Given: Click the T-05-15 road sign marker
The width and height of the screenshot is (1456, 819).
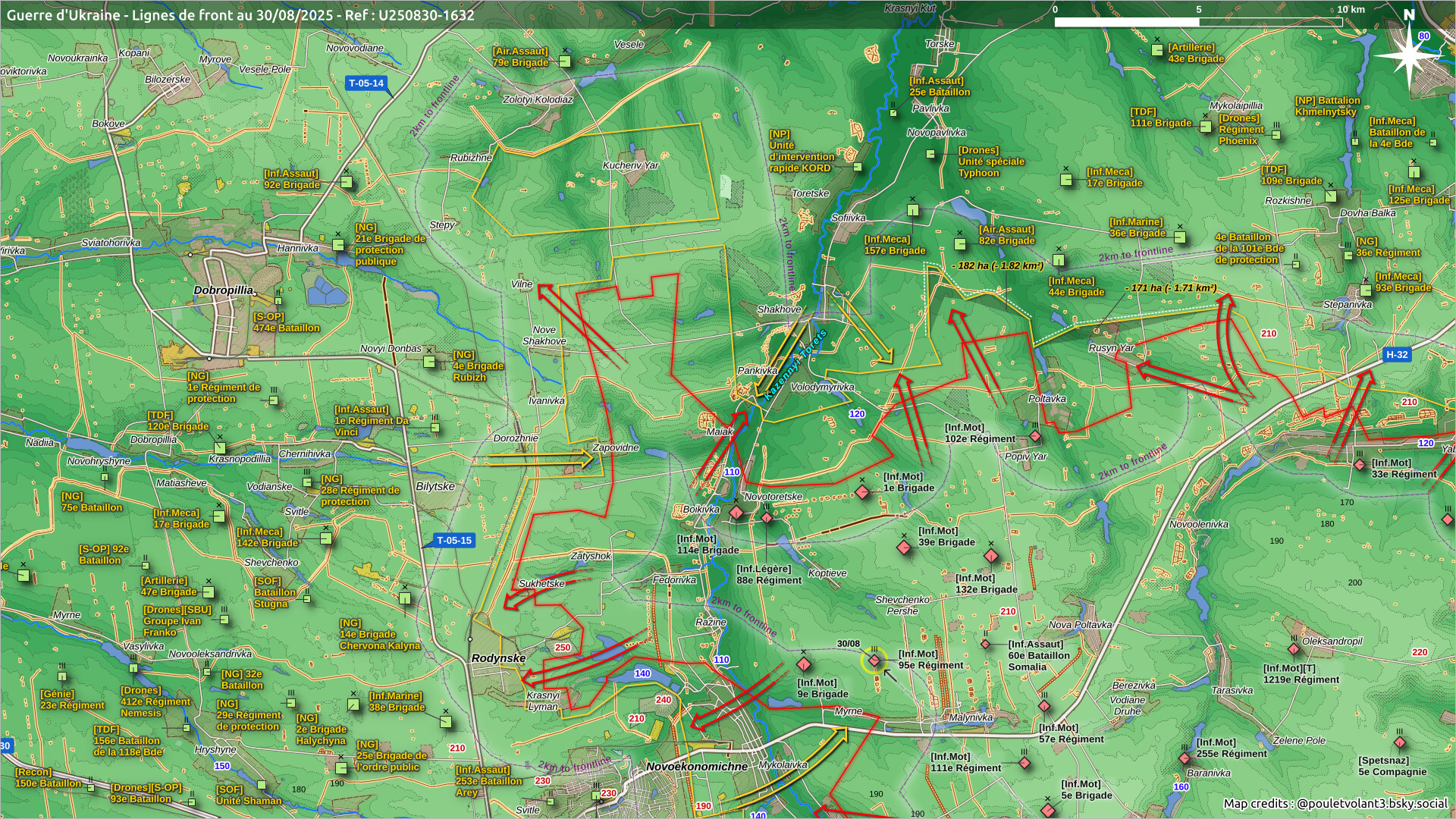Looking at the screenshot, I should [x=453, y=541].
